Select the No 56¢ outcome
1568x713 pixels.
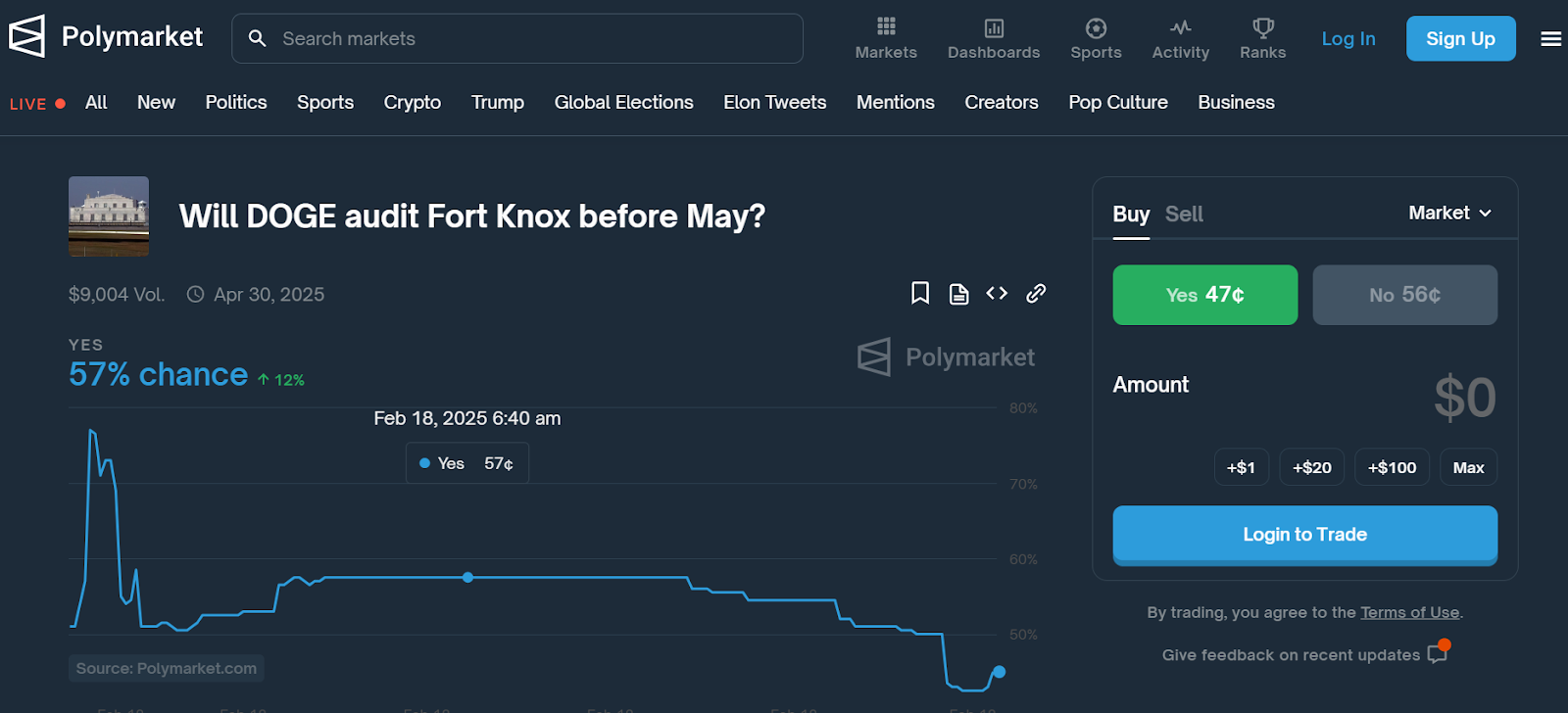(x=1404, y=295)
